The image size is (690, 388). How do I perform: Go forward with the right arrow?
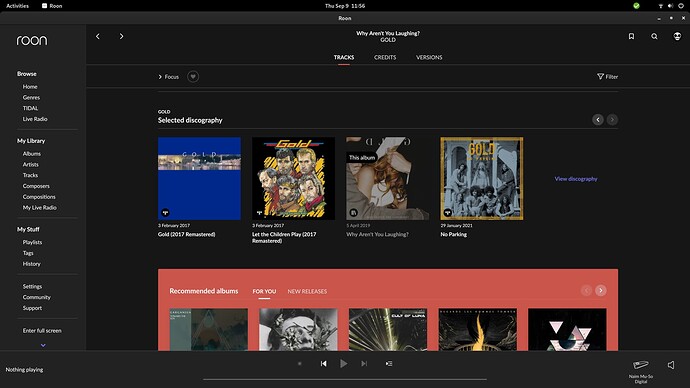point(121,37)
